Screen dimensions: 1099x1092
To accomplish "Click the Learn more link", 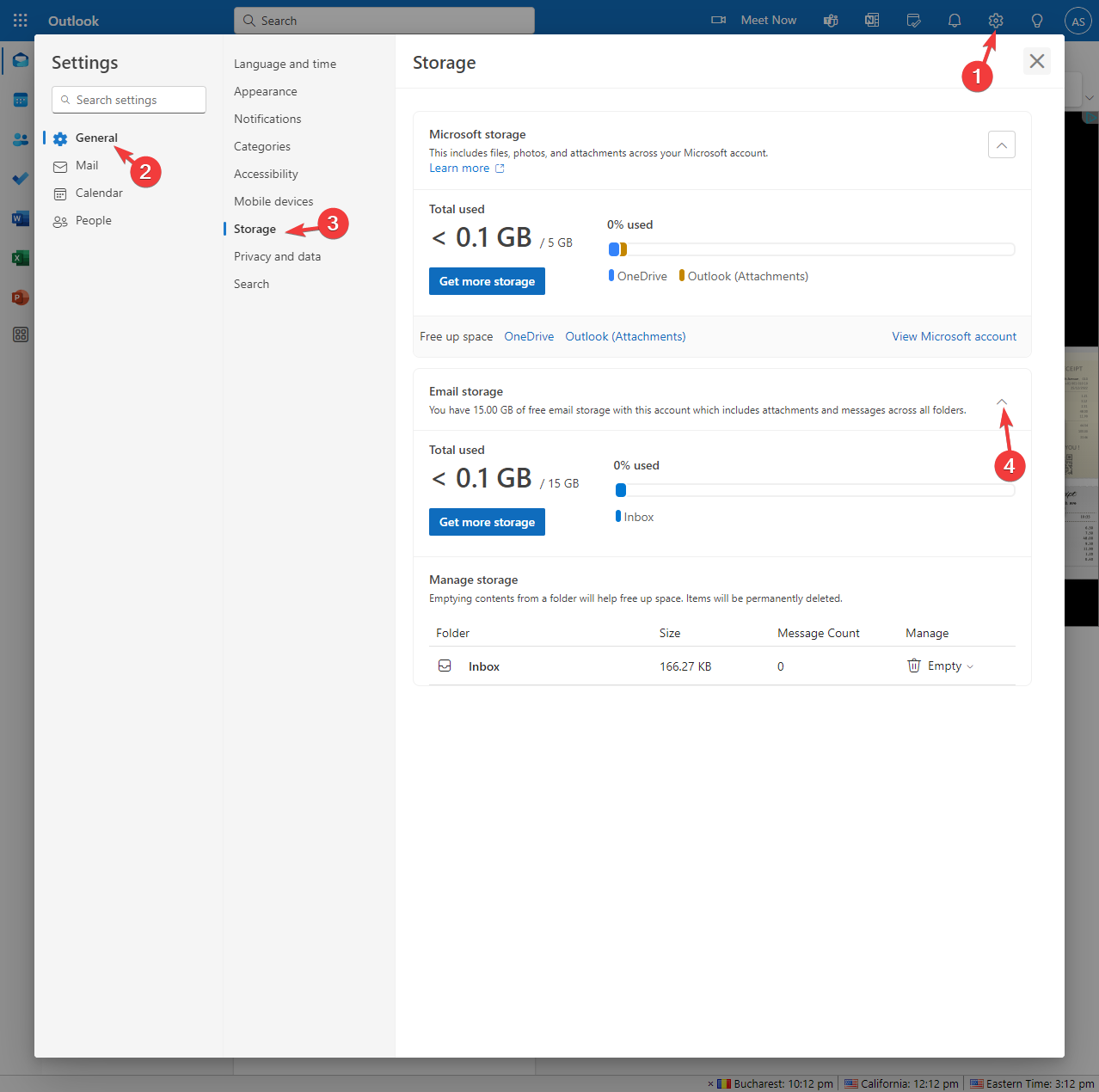I will click(459, 168).
